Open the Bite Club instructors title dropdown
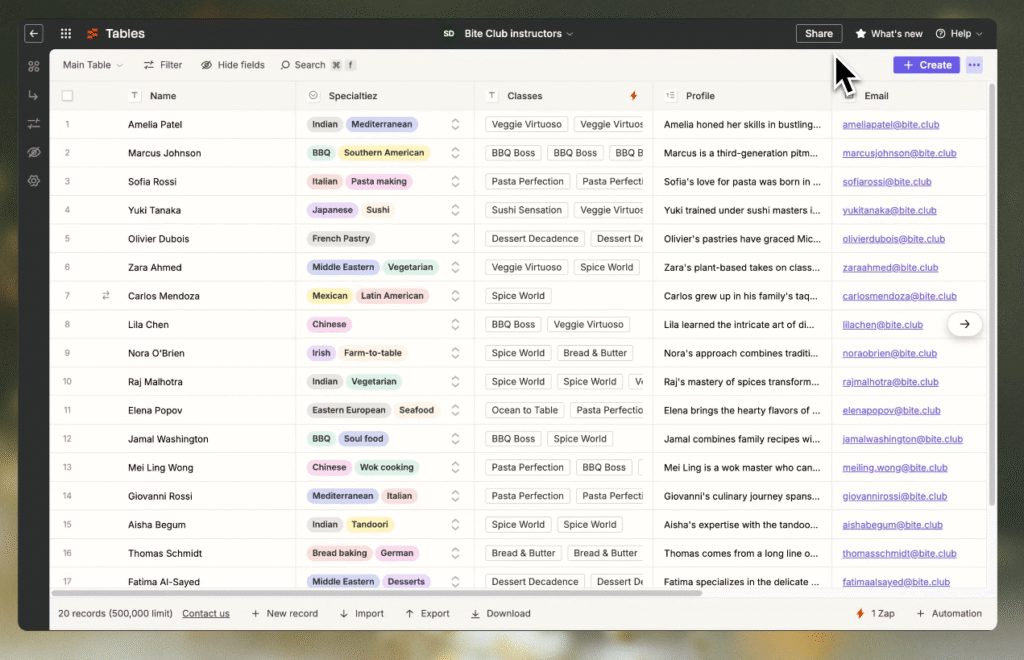Viewport: 1024px width, 660px height. point(518,34)
